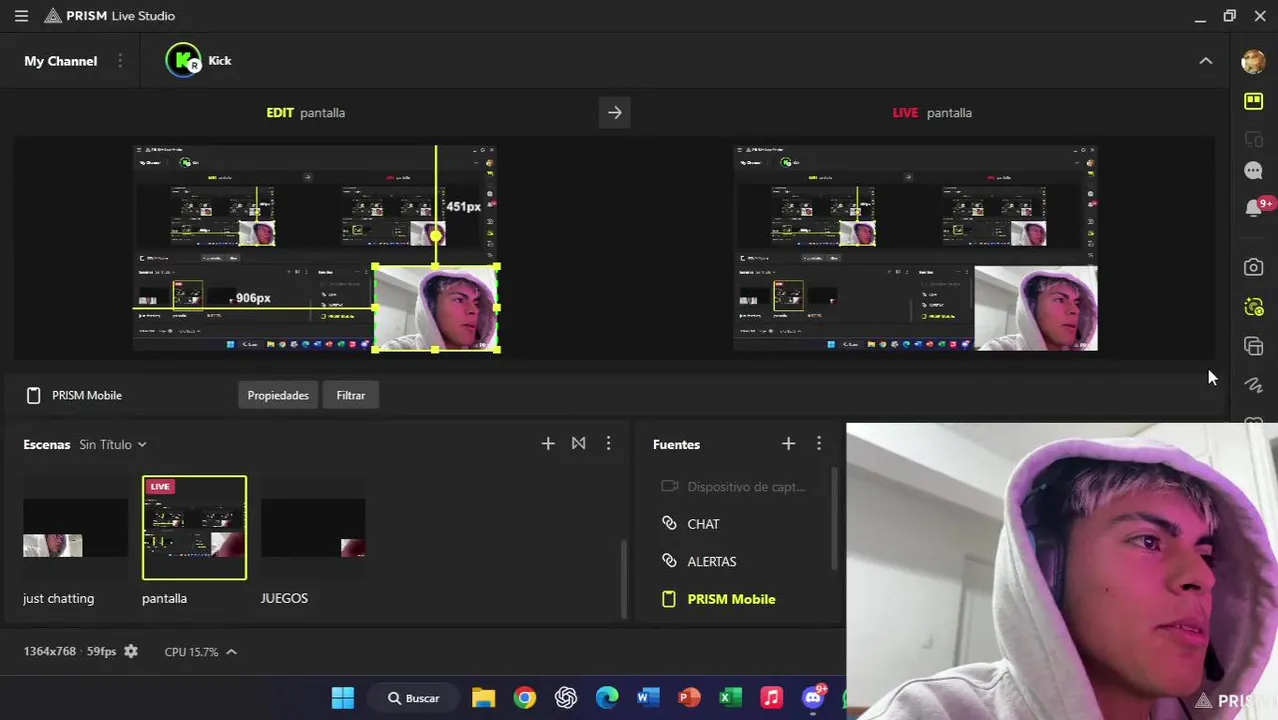Viewport: 1278px width, 720px height.
Task: Open Word from the taskbar
Action: pos(648,698)
